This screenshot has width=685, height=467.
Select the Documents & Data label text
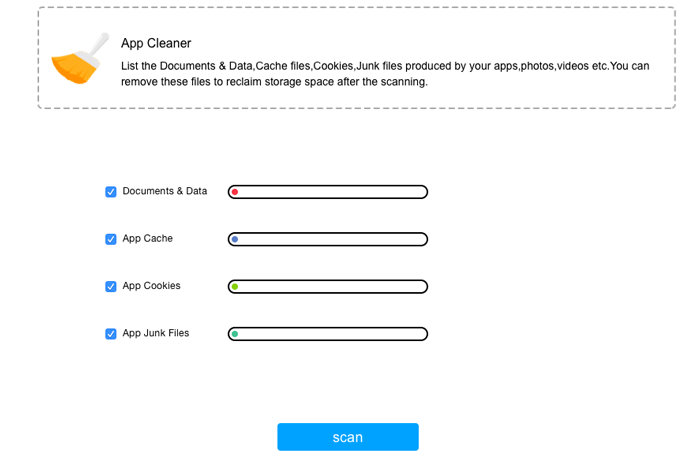[x=165, y=191]
